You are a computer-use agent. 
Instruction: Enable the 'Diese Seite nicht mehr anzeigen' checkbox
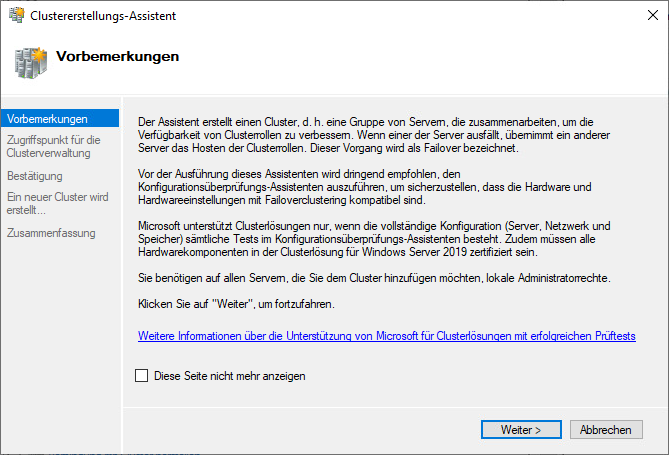point(142,376)
